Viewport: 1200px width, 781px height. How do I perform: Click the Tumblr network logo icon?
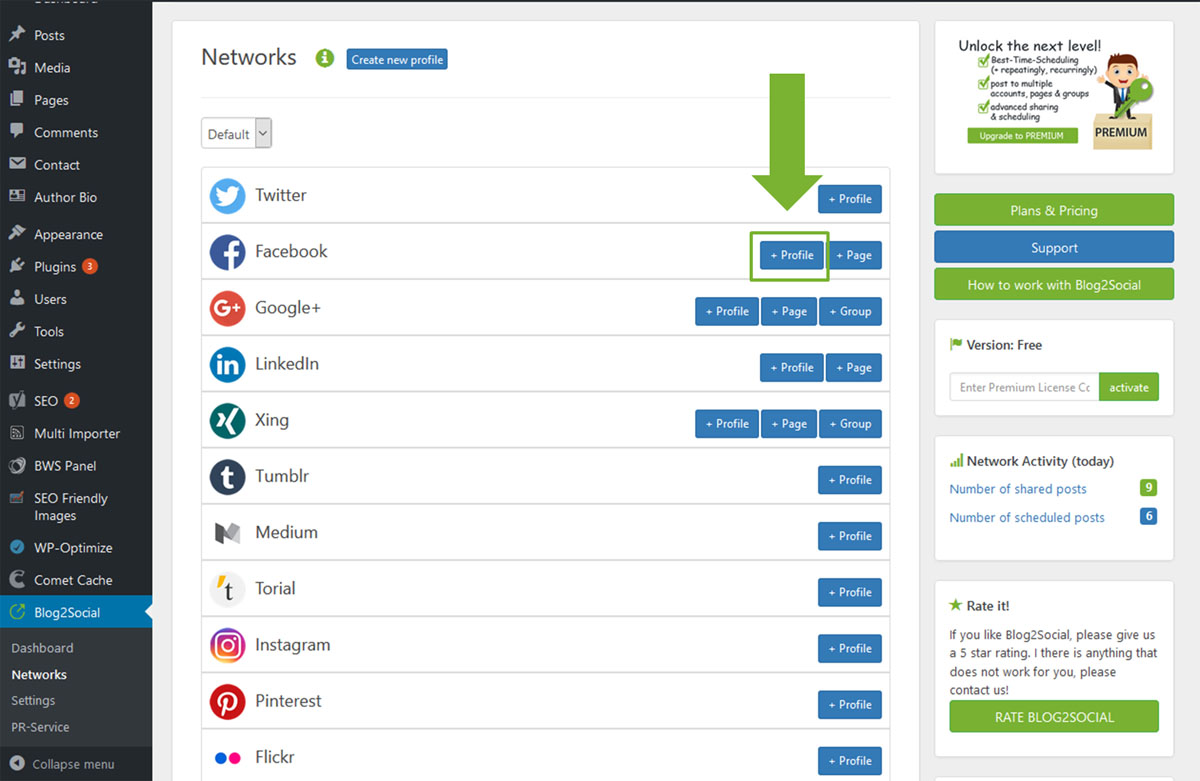pyautogui.click(x=228, y=476)
